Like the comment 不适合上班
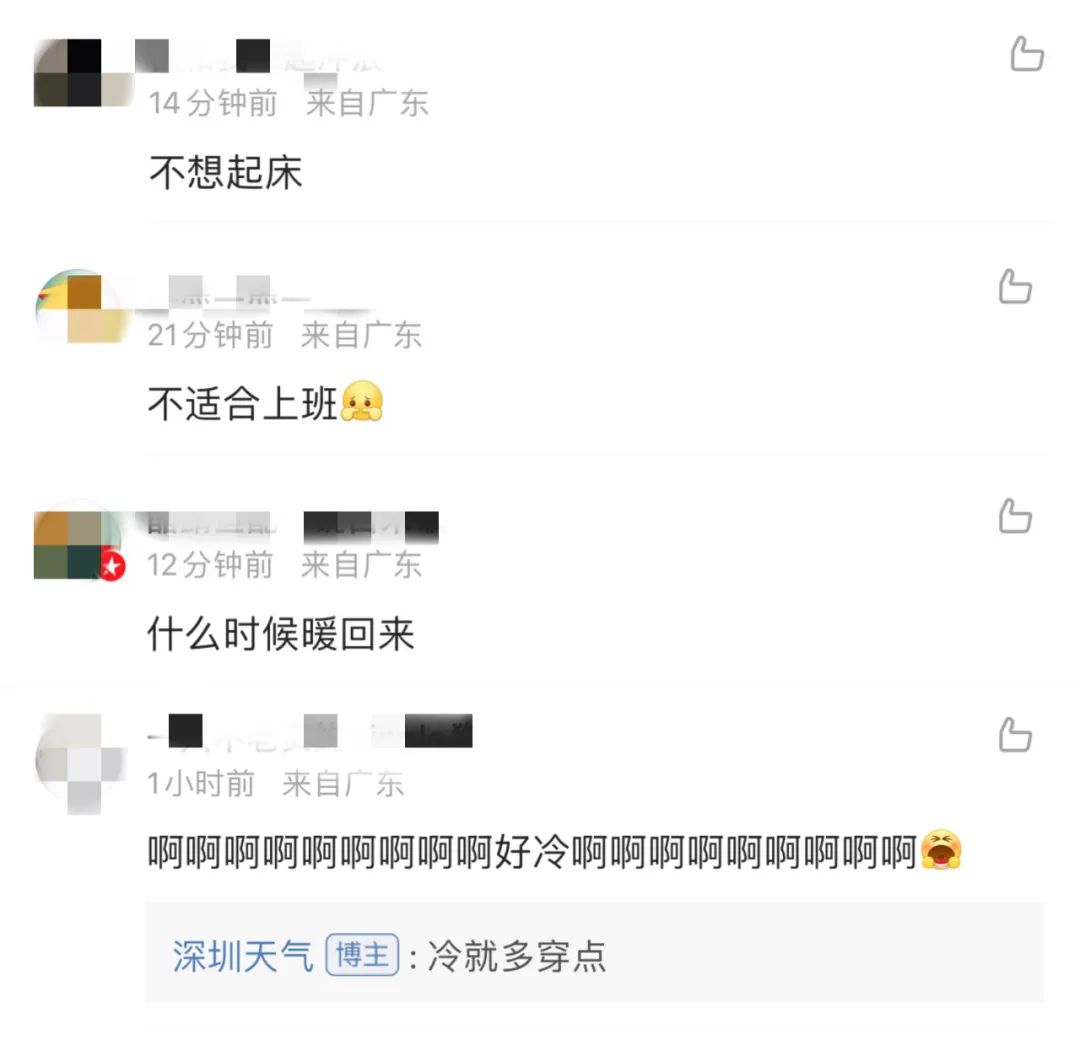Screen dimensions: 1080x1051 (1015, 287)
